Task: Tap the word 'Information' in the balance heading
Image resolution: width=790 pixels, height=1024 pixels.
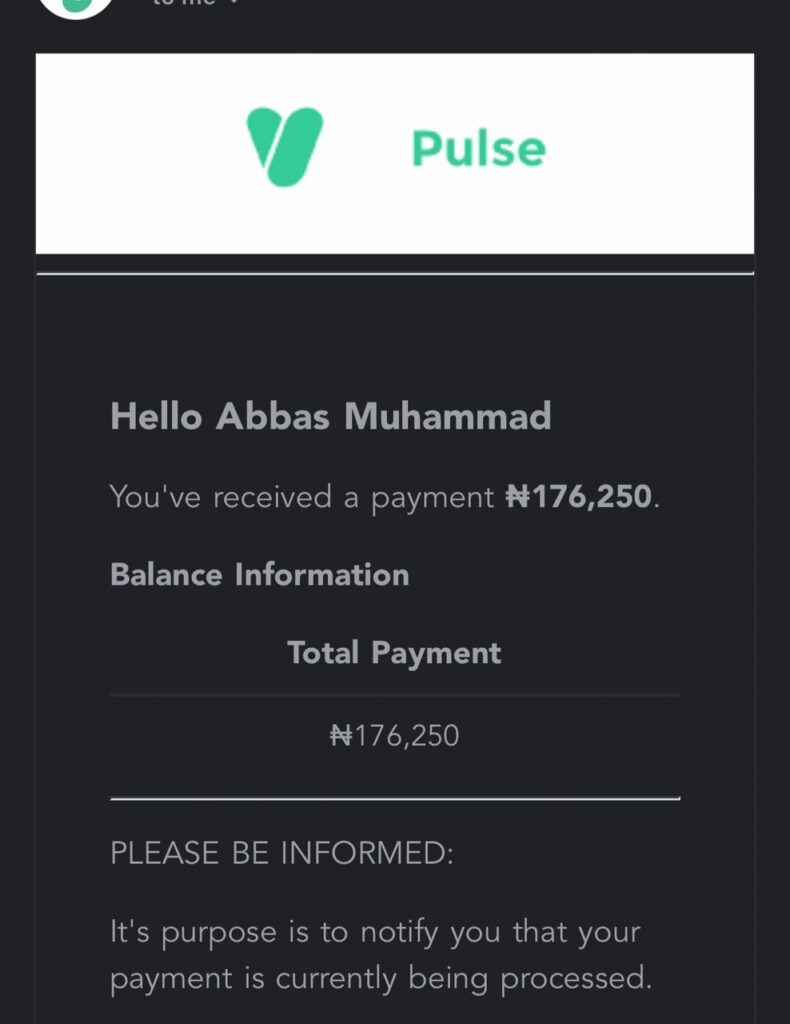Action: click(322, 575)
